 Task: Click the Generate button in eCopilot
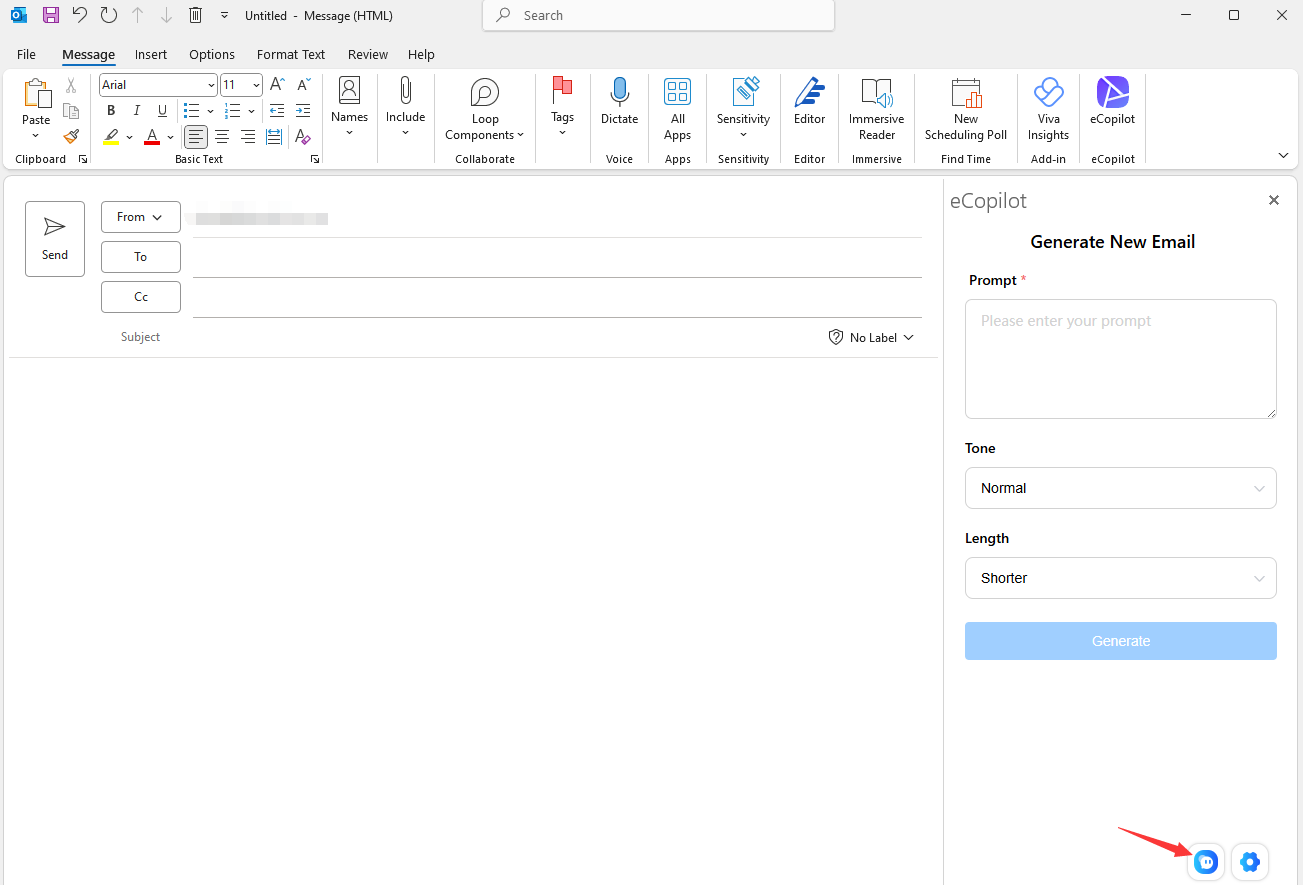[1120, 641]
